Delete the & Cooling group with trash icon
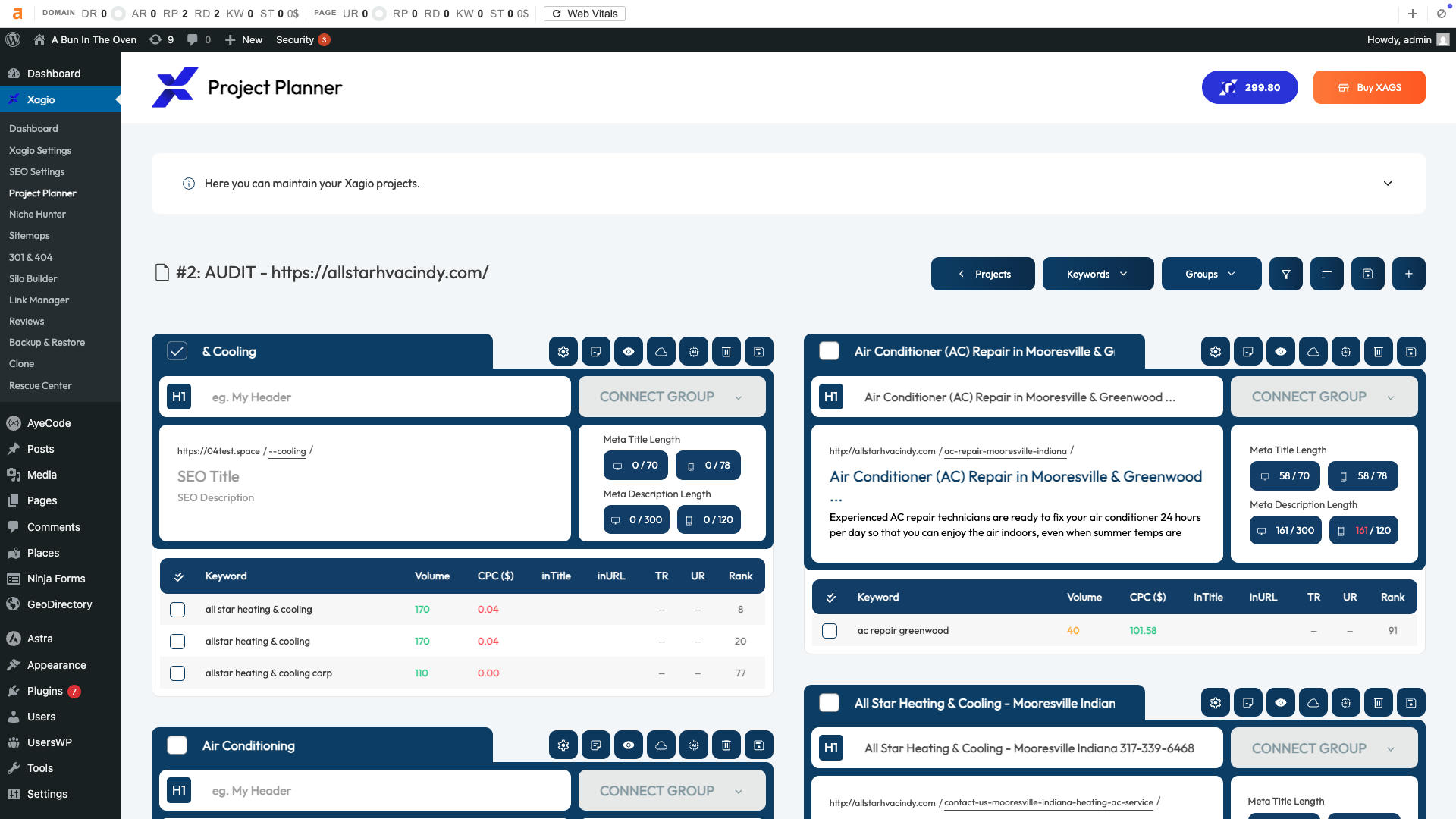 726,352
